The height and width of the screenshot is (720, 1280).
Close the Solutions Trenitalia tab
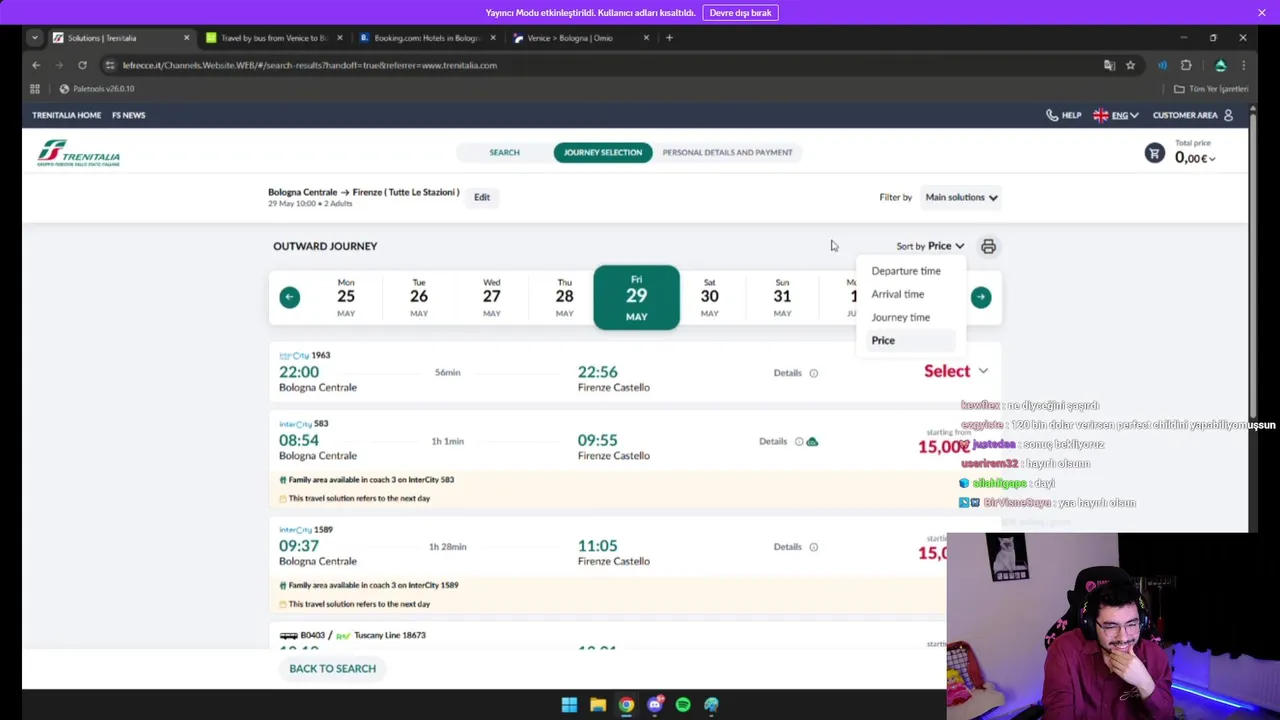[186, 38]
